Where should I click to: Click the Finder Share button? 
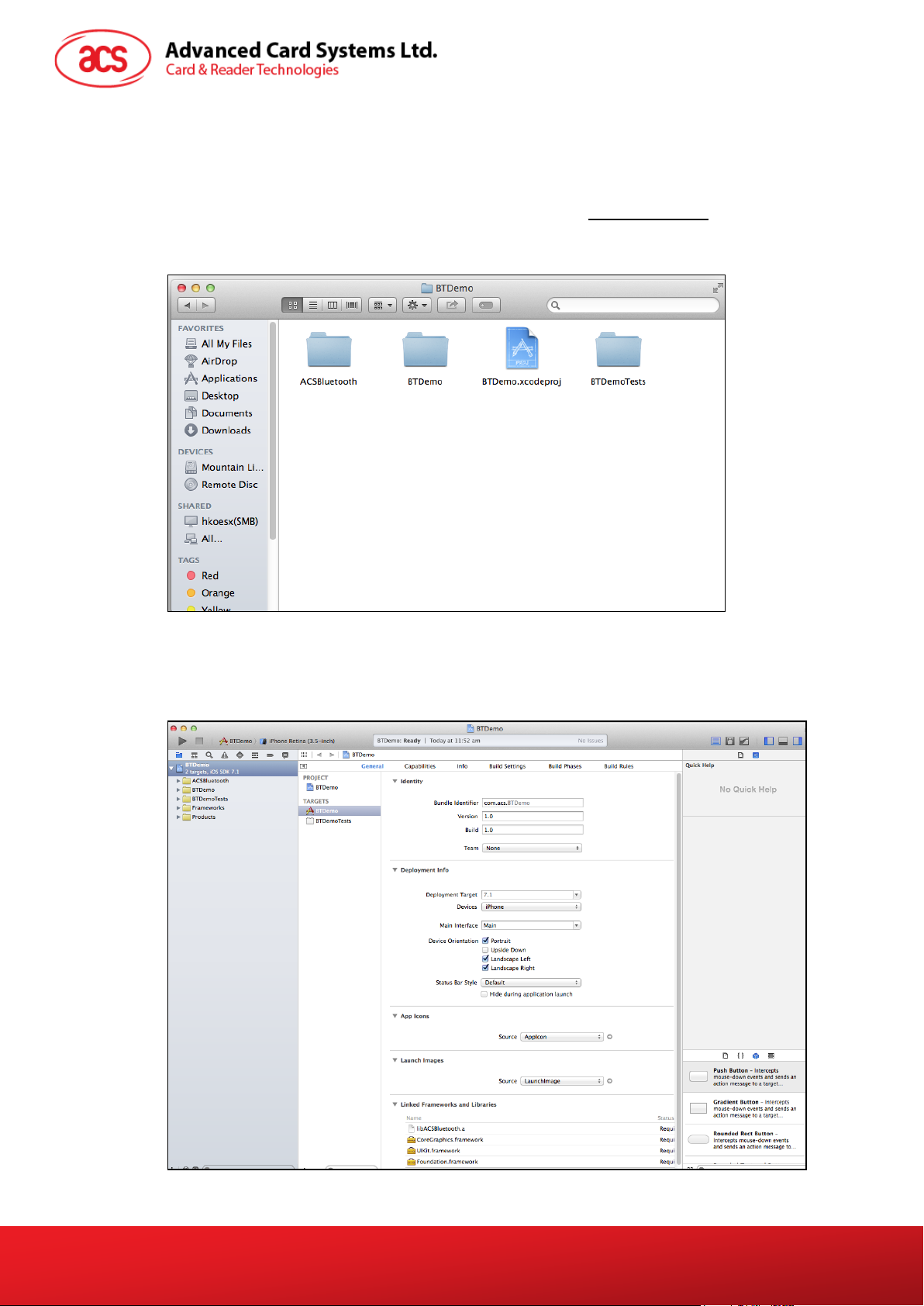(x=451, y=306)
